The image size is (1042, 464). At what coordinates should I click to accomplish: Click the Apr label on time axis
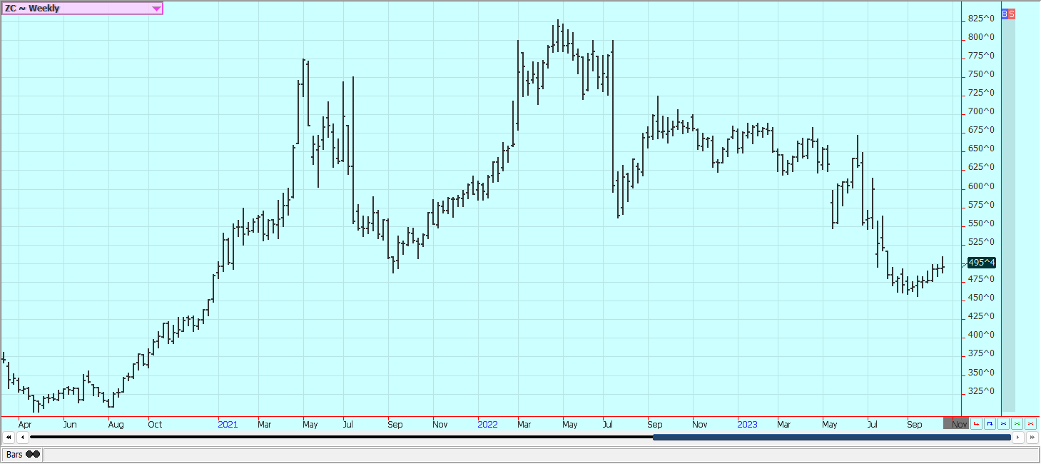(25, 423)
